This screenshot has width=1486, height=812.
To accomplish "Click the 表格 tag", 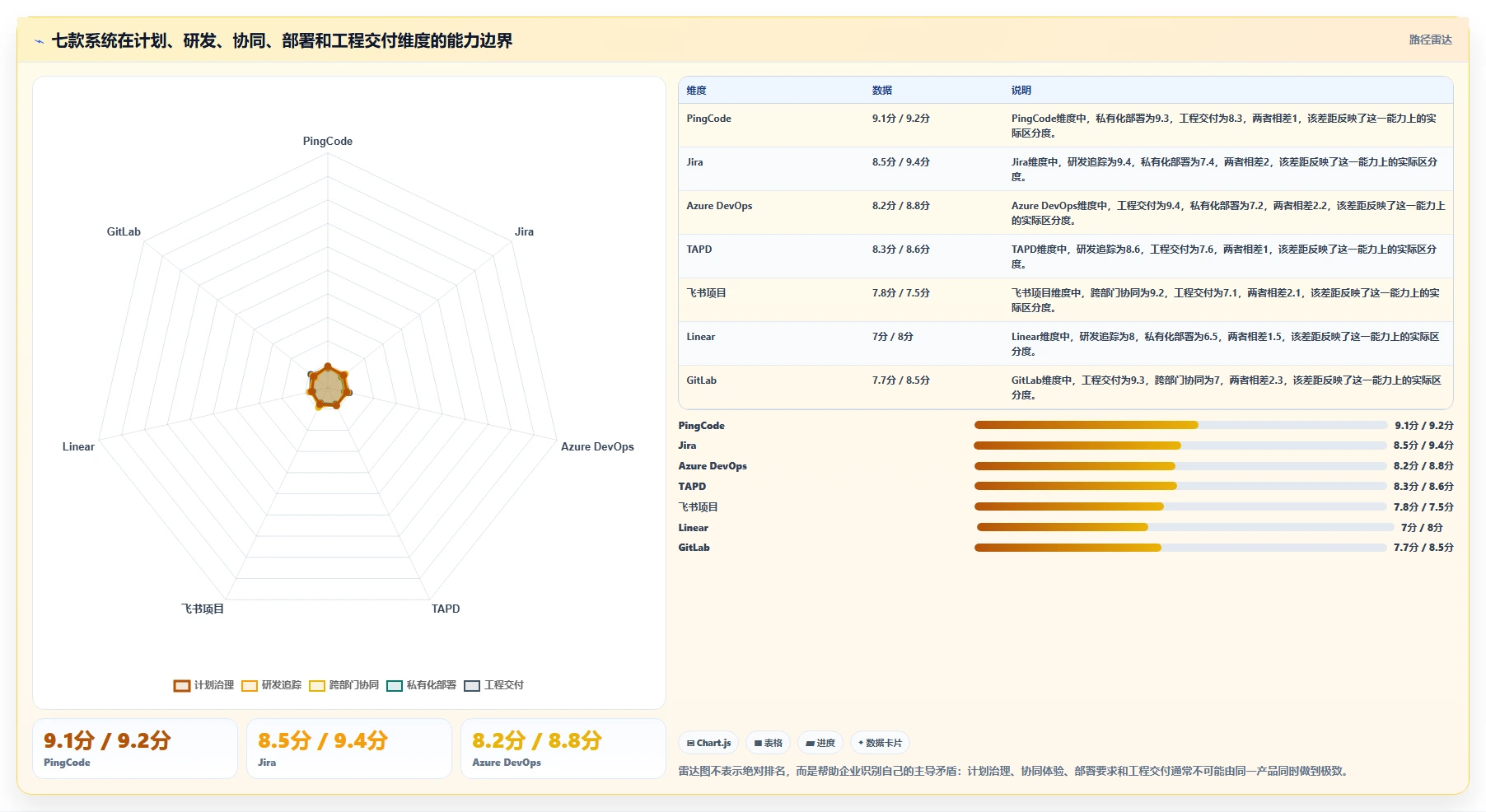I will click(768, 743).
